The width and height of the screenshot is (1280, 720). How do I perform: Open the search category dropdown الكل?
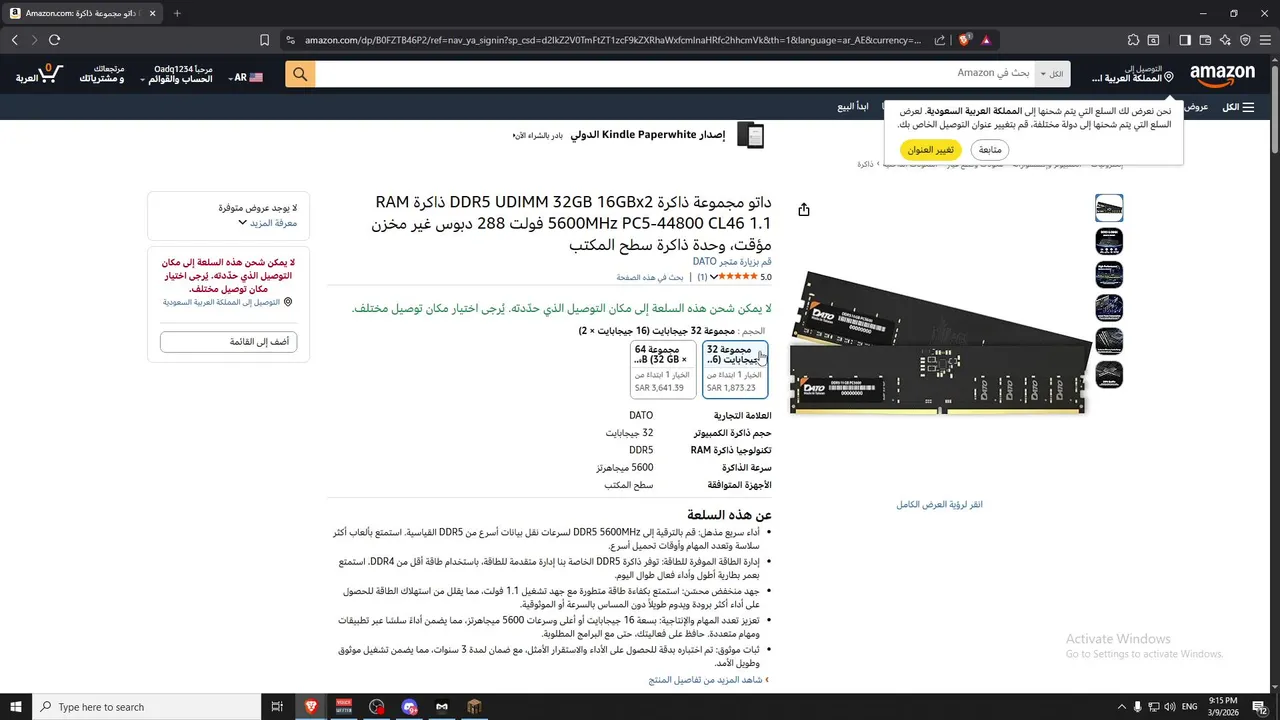[1053, 74]
